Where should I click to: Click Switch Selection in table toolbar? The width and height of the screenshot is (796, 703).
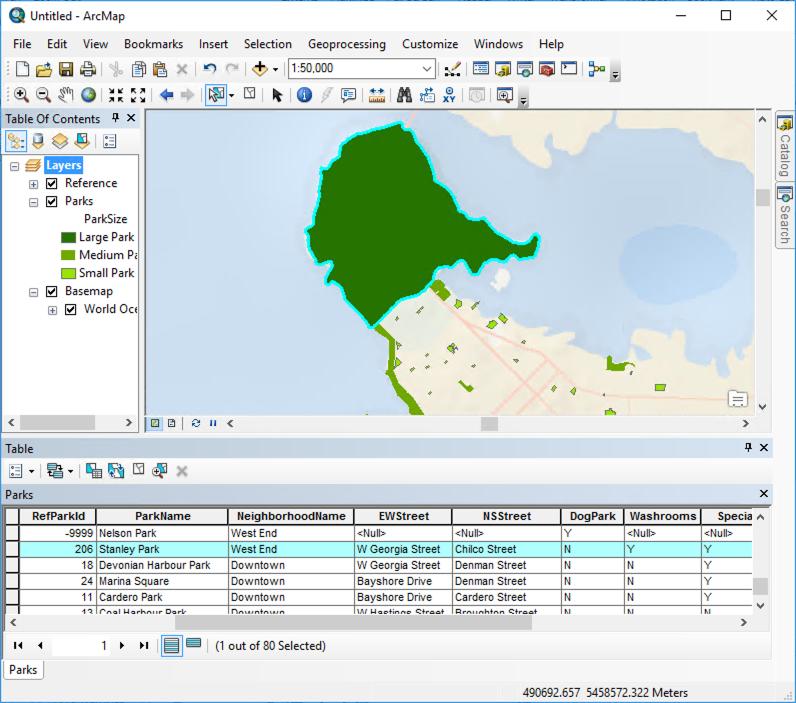pos(114,471)
